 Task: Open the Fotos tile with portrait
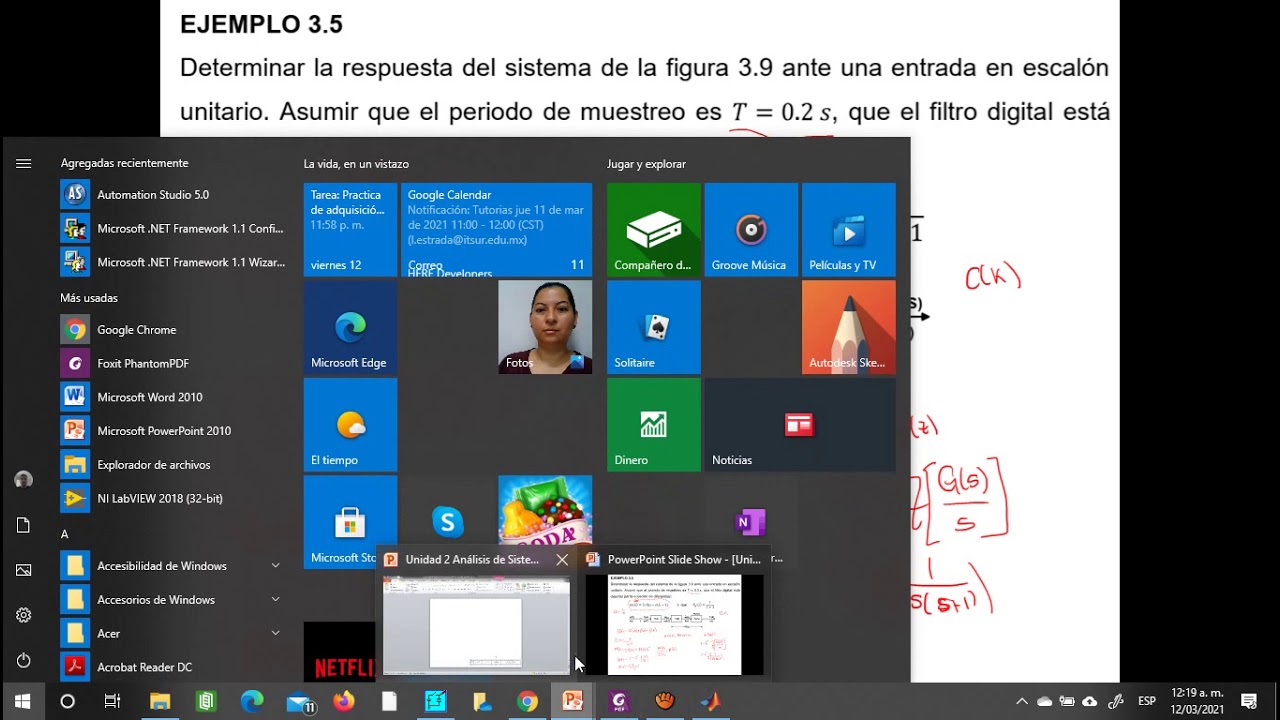(545, 327)
